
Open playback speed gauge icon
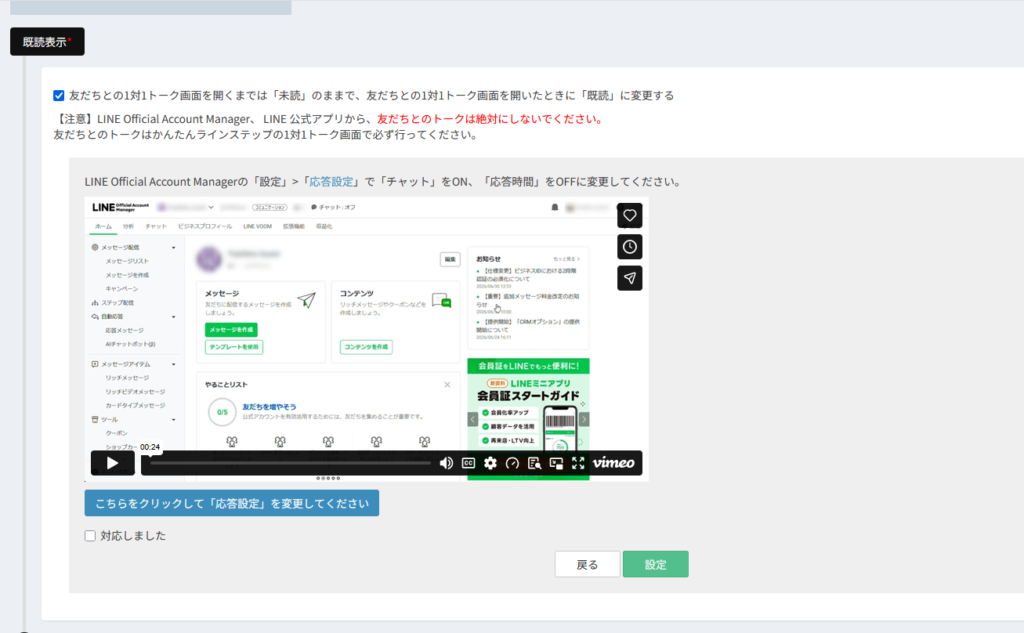513,463
